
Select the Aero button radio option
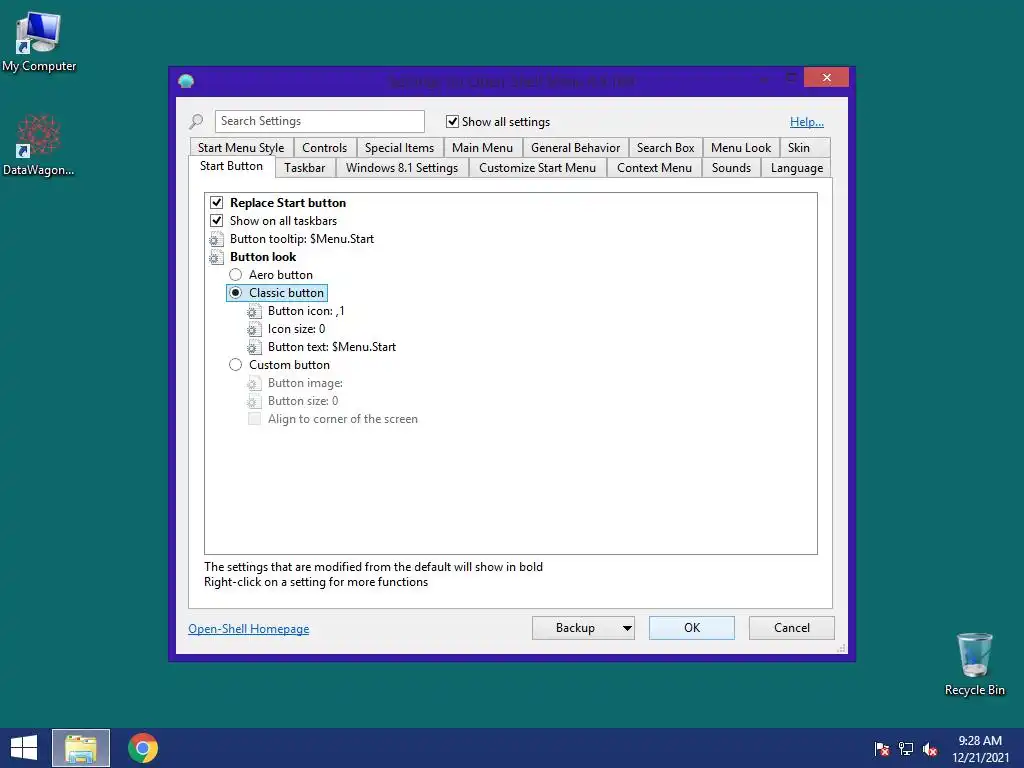pos(235,275)
